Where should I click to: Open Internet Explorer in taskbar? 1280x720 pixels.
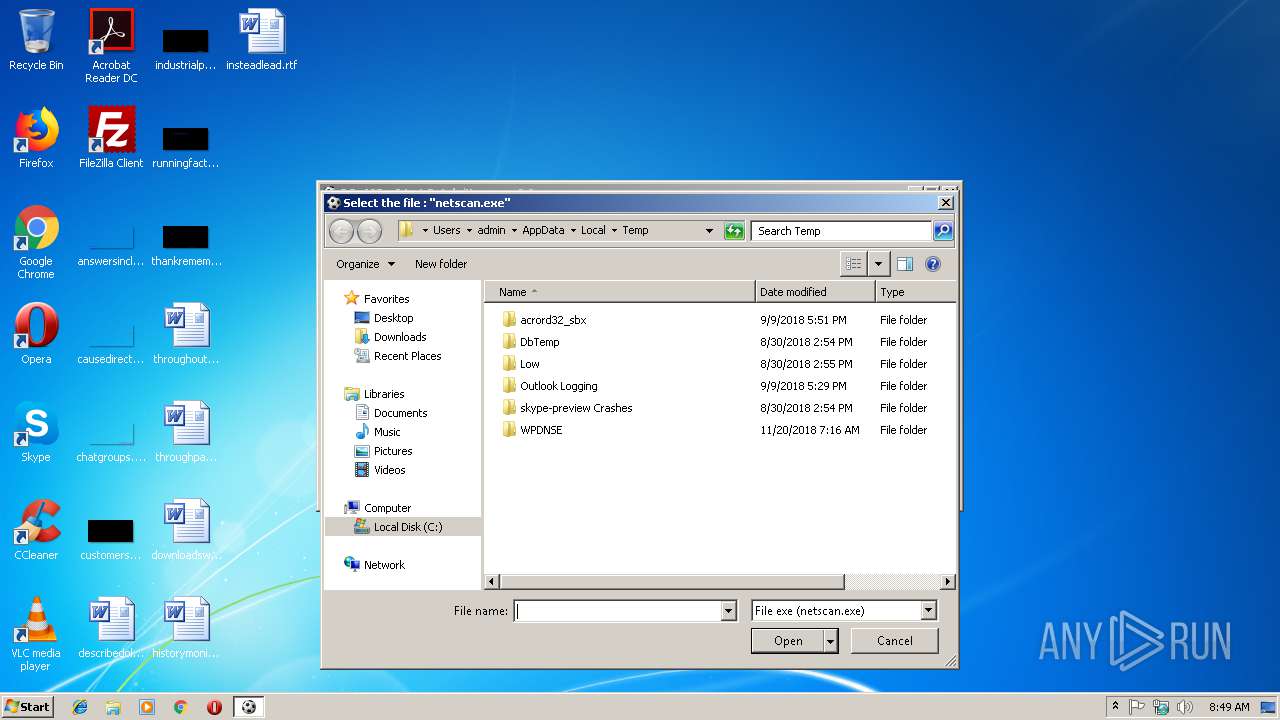click(x=80, y=707)
